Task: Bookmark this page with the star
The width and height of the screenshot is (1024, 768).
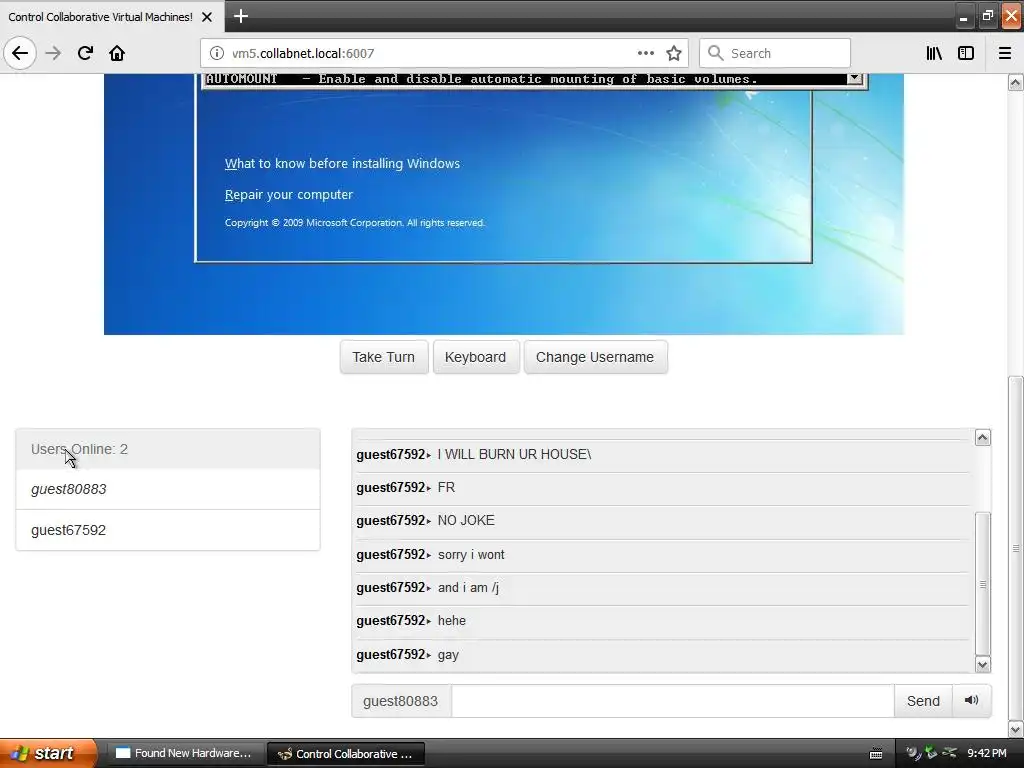Action: [674, 53]
